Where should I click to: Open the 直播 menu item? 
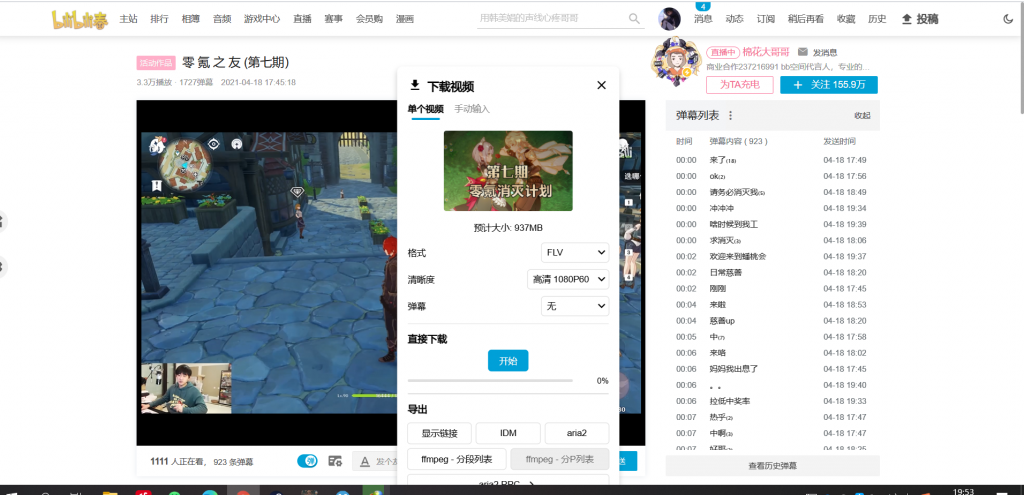coord(302,19)
